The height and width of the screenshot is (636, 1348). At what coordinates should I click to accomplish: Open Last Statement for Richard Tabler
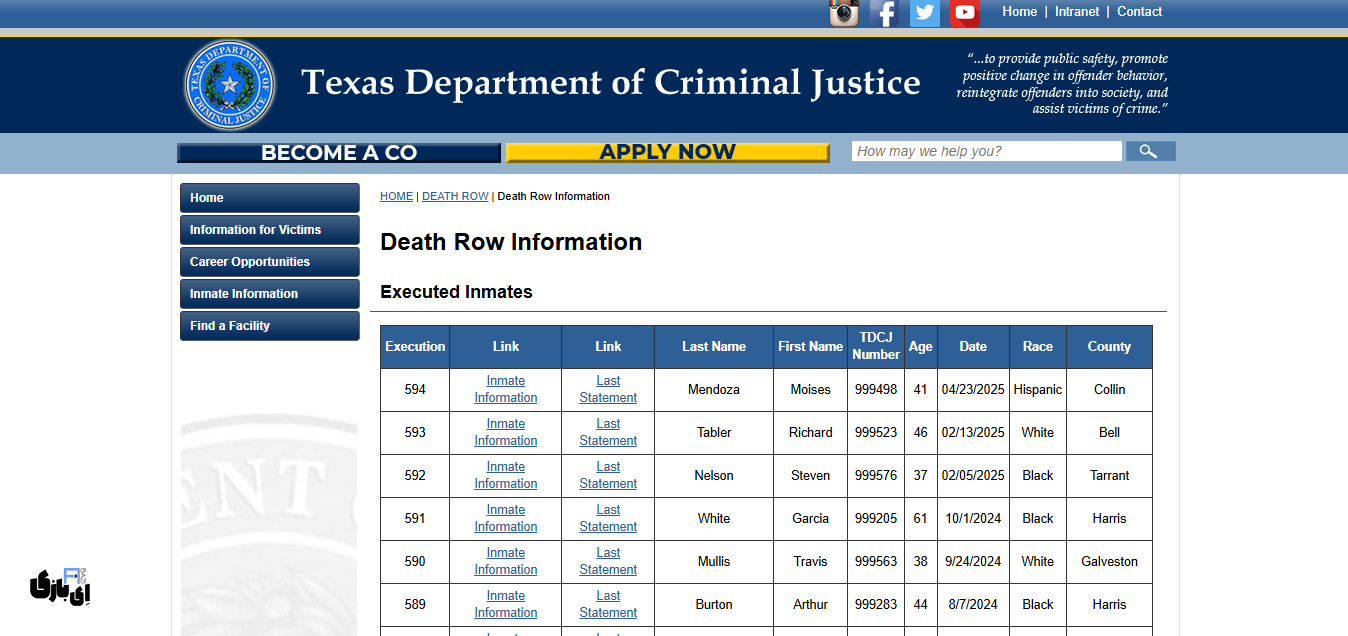click(x=607, y=432)
